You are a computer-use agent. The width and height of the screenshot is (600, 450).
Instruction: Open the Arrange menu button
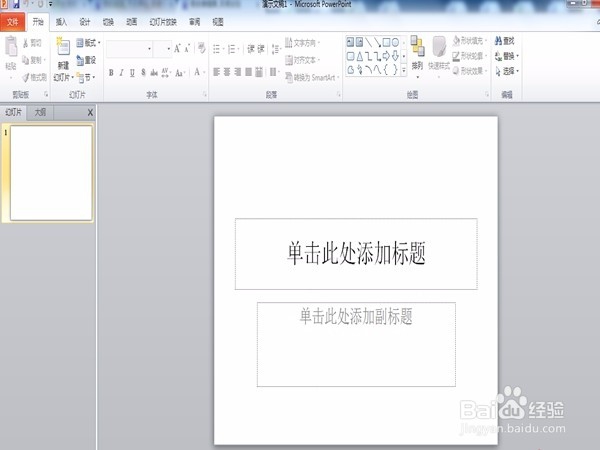point(417,57)
